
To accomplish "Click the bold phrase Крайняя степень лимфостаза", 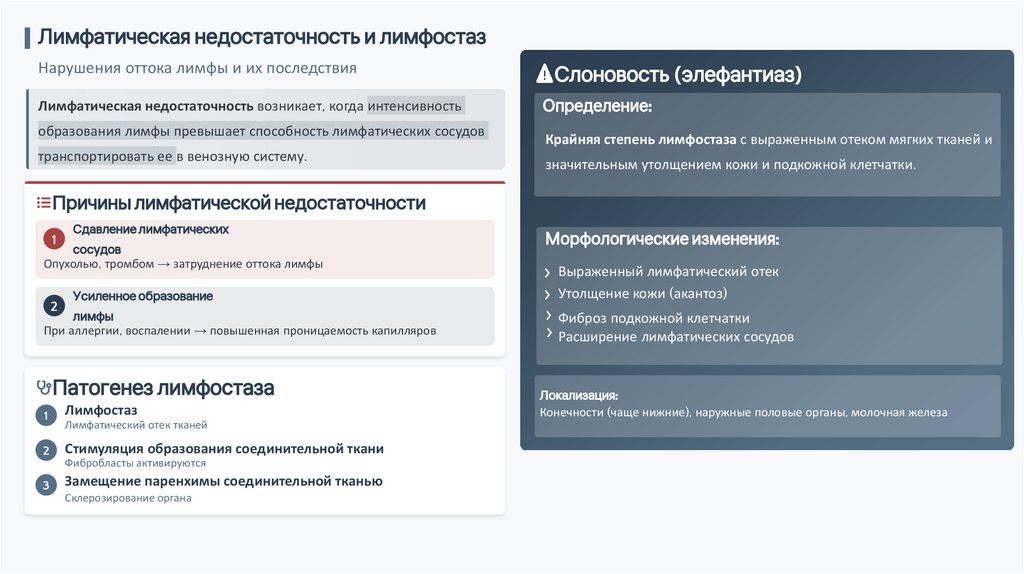I will (x=641, y=139).
